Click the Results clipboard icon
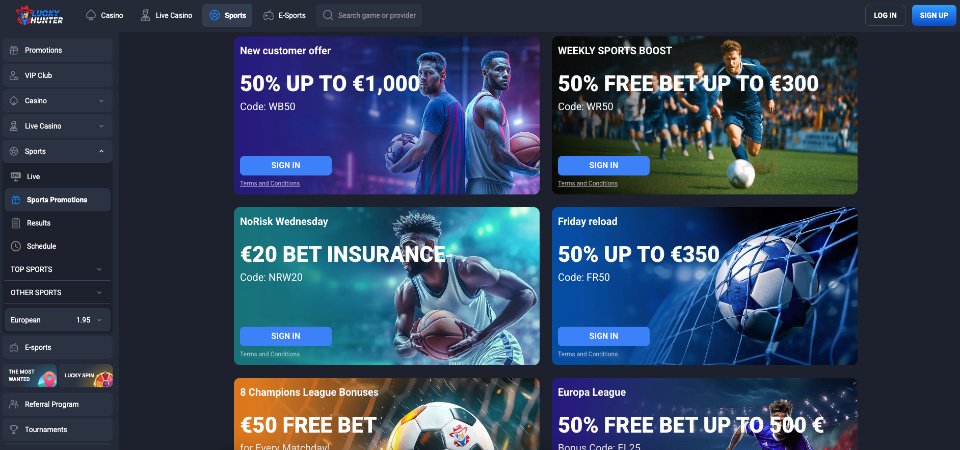The width and height of the screenshot is (960, 450). tap(16, 223)
